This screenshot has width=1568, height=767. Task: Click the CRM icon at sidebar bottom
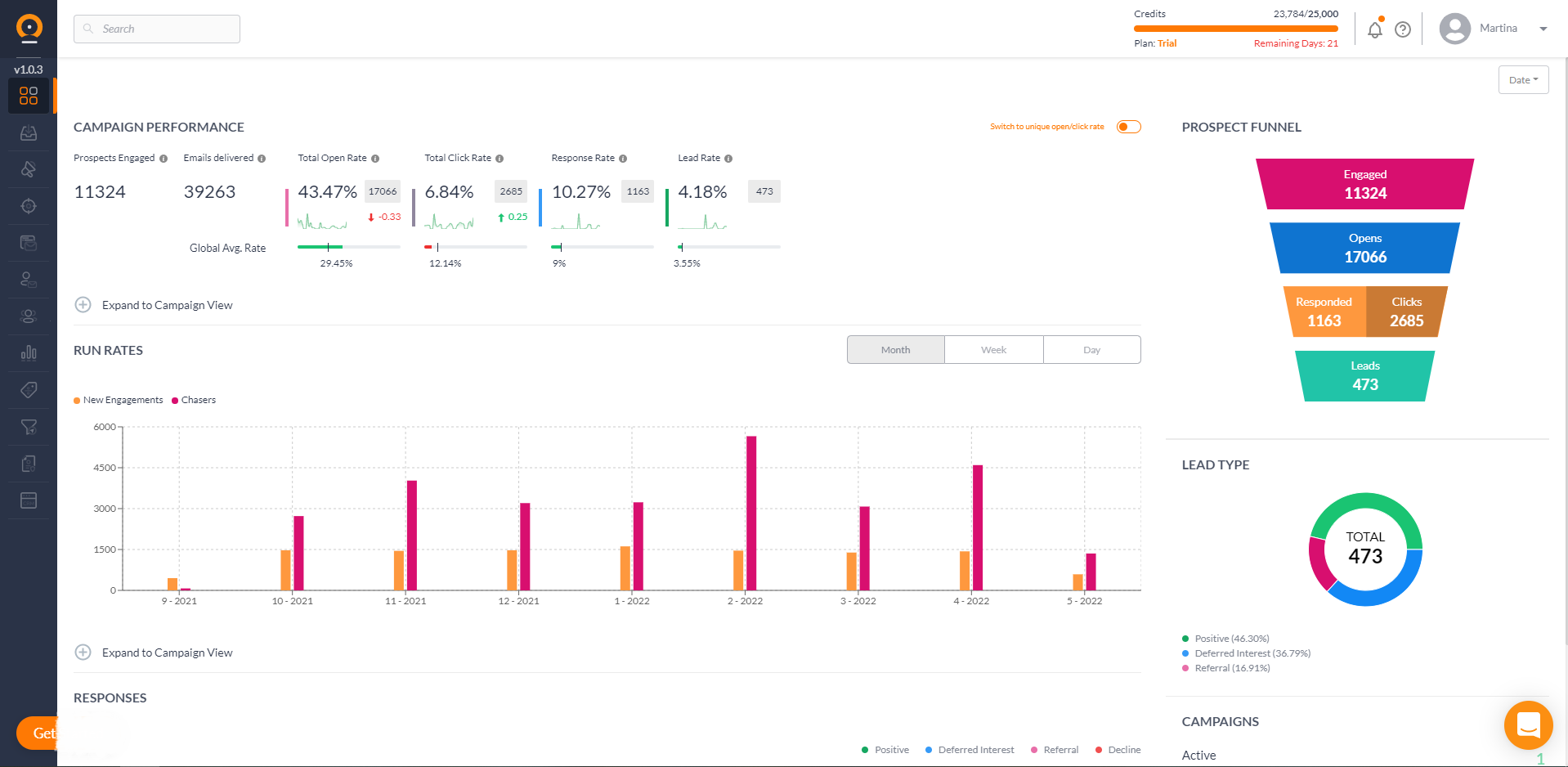(29, 500)
